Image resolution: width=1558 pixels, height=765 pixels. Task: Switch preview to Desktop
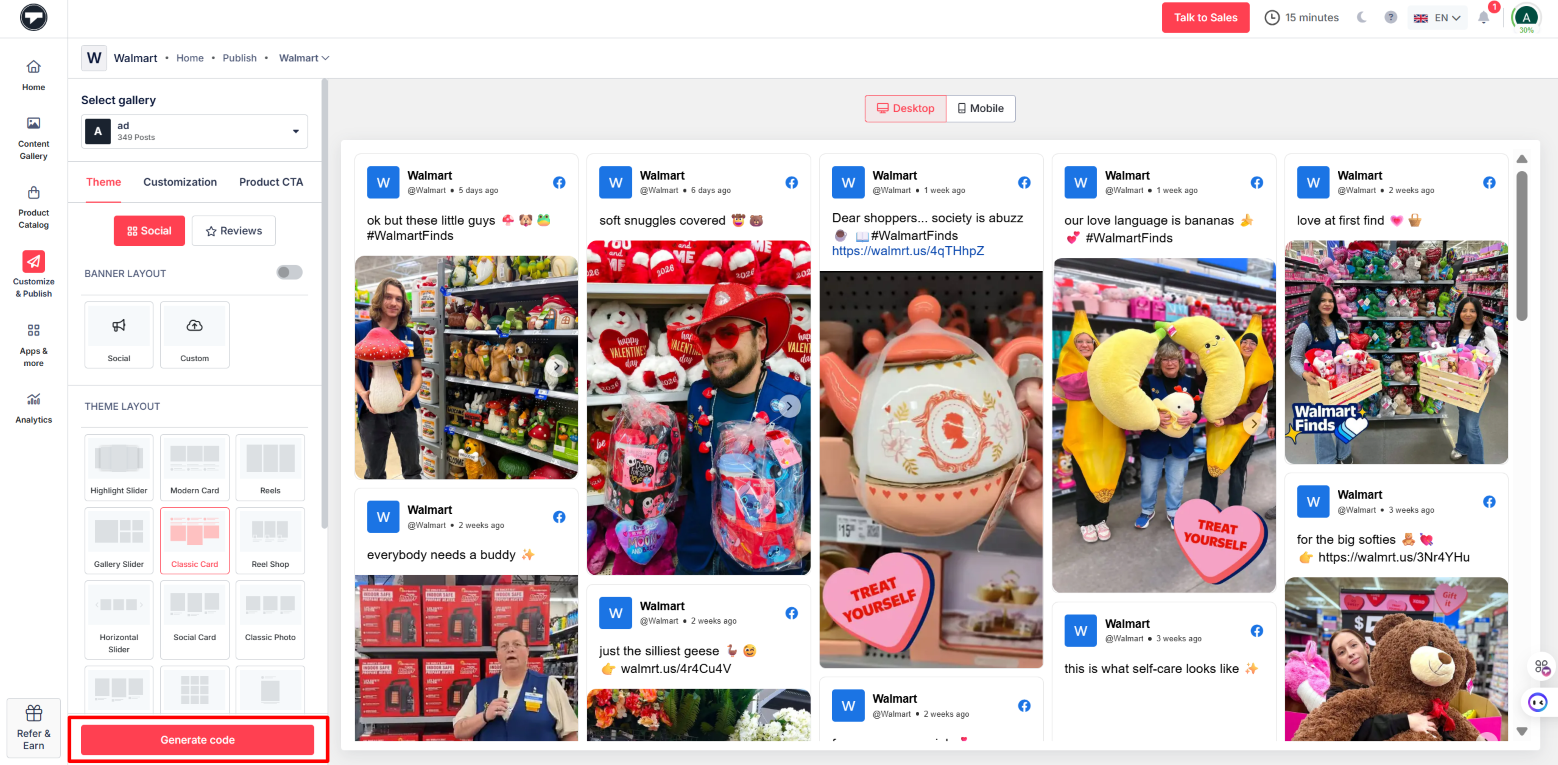point(905,108)
